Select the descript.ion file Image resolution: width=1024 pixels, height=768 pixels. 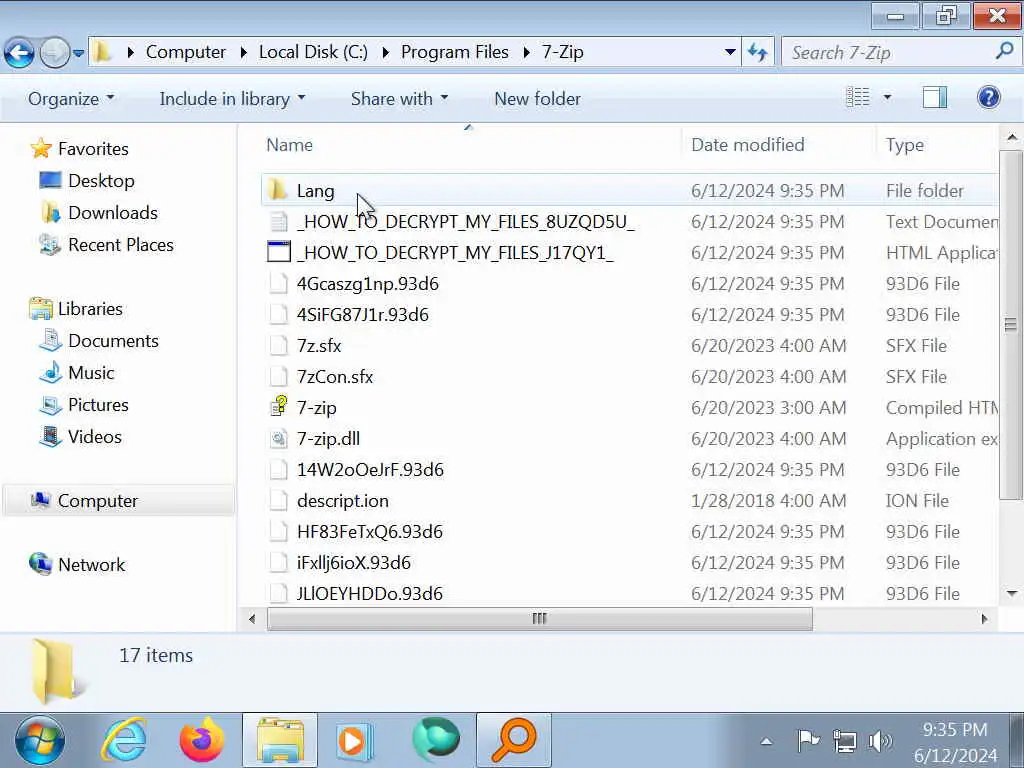point(343,501)
